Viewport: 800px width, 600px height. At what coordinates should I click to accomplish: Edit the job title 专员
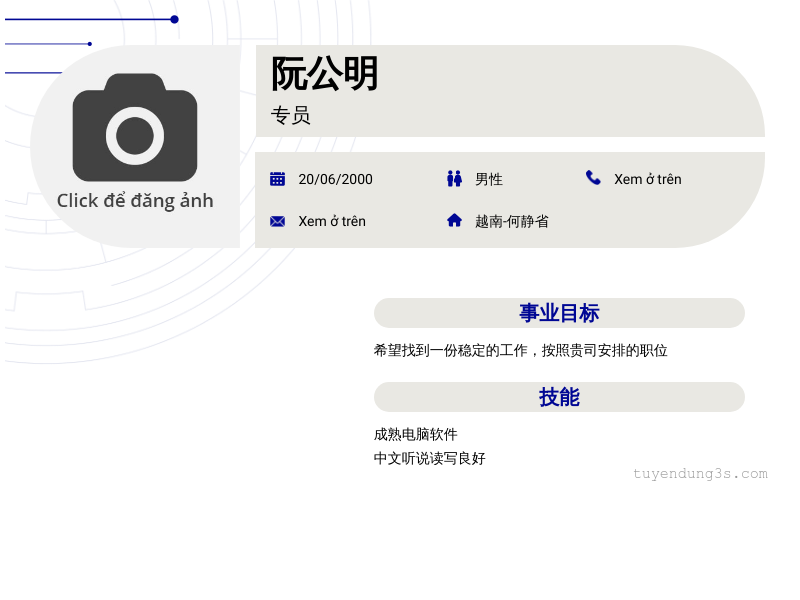tap(291, 115)
